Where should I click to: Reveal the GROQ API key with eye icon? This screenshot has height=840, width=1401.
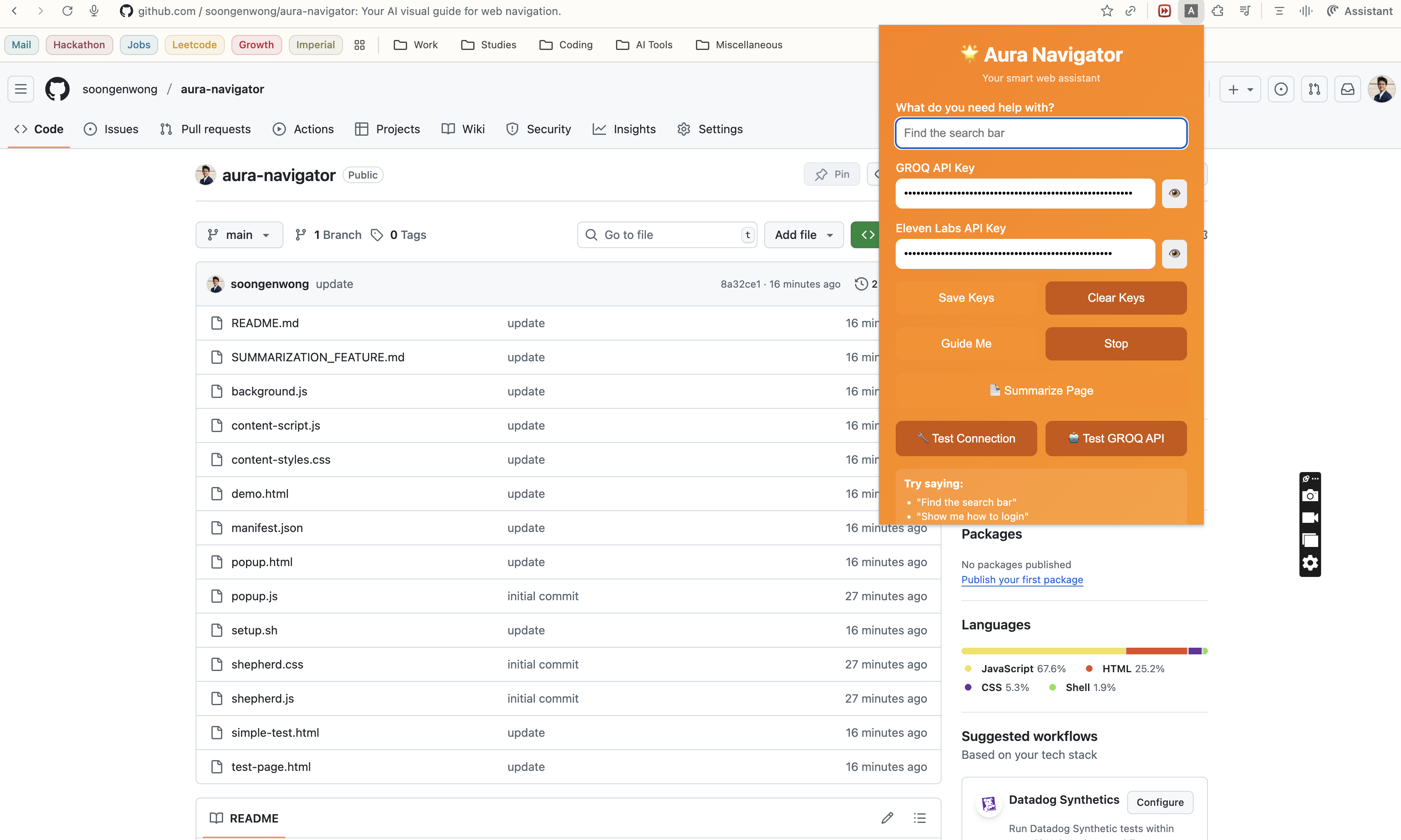click(1174, 193)
